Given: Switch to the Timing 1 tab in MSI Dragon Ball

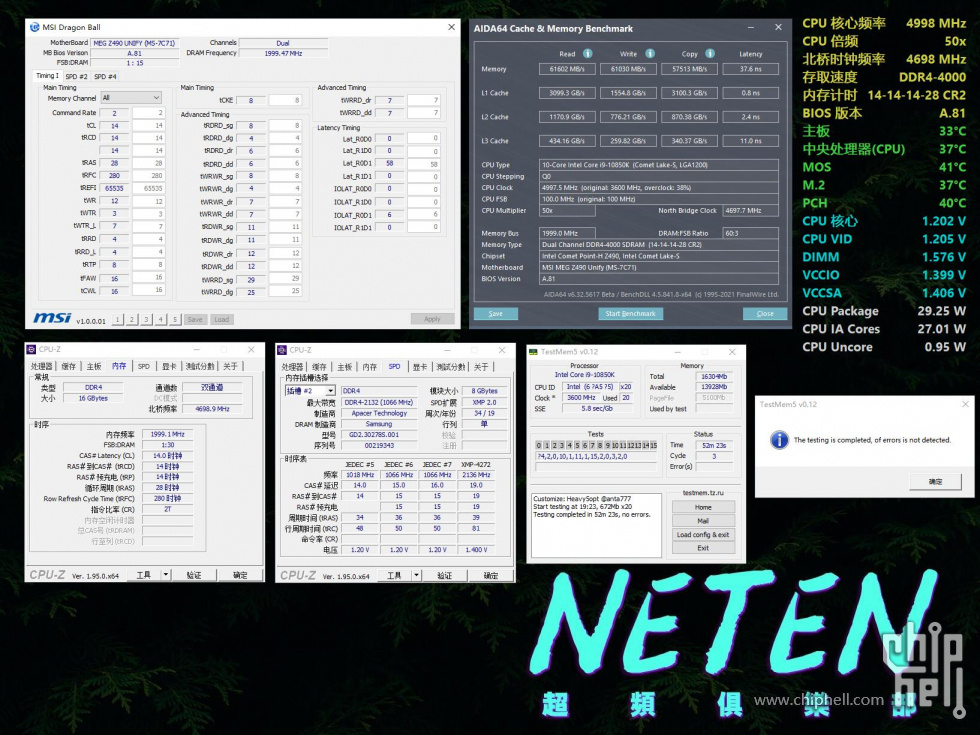Looking at the screenshot, I should point(47,76).
